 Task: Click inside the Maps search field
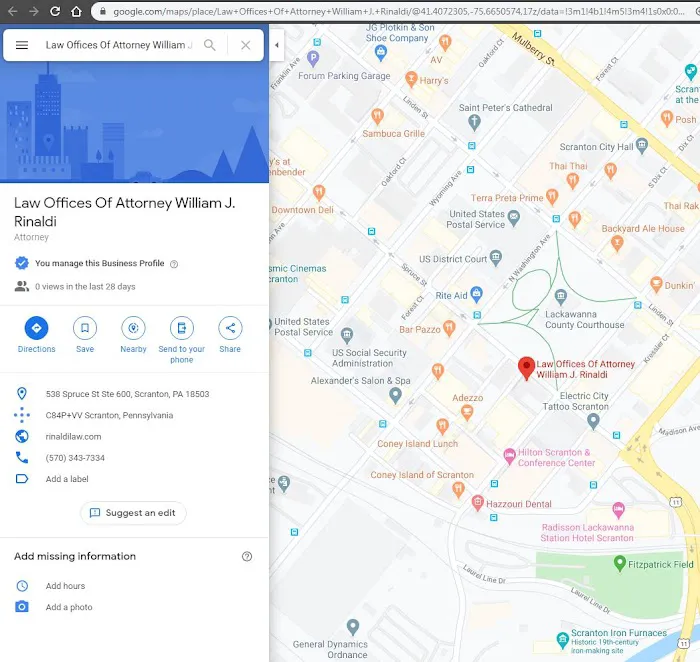pyautogui.click(x=115, y=45)
